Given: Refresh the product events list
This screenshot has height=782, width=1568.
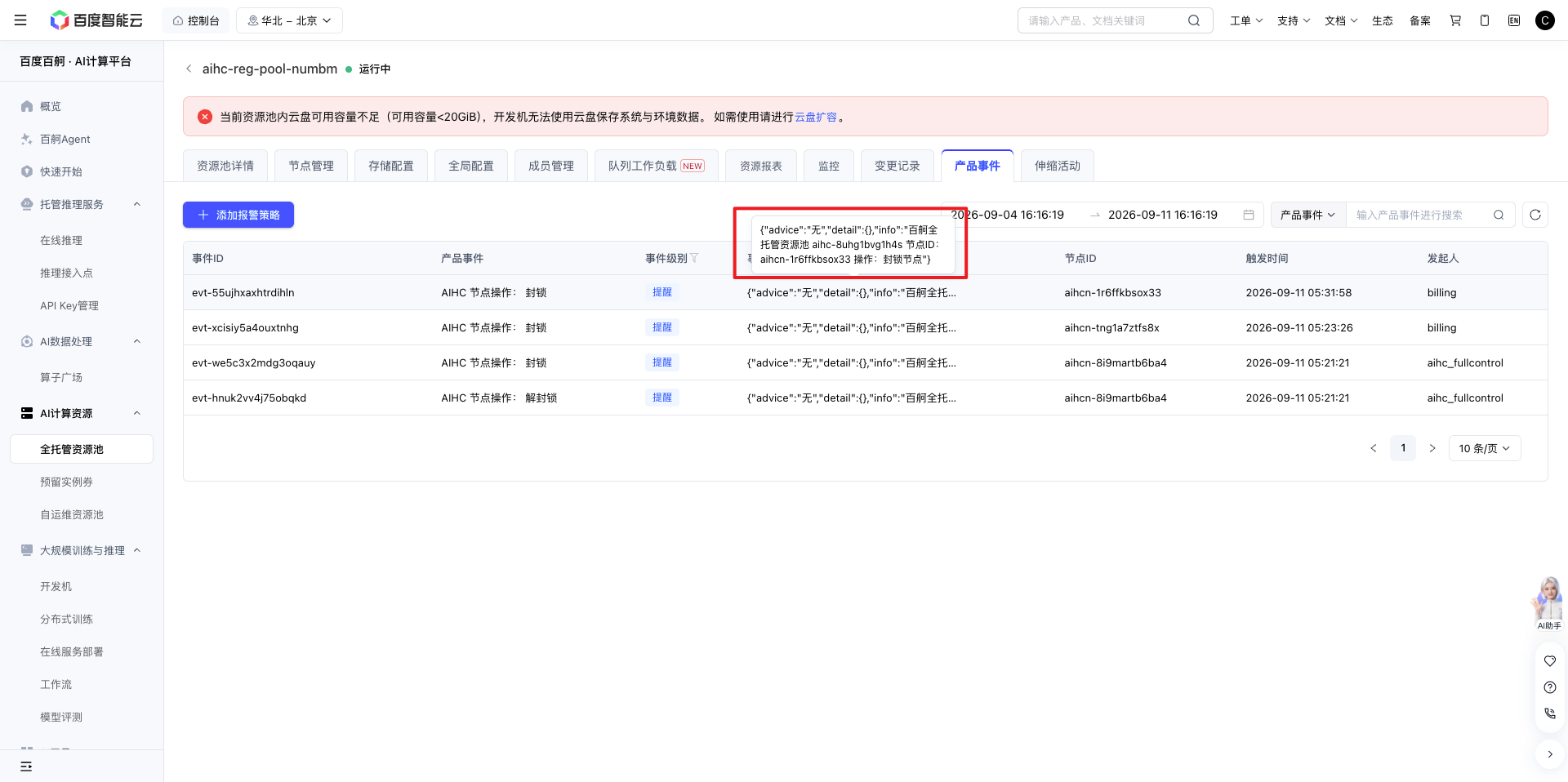Looking at the screenshot, I should (1535, 215).
